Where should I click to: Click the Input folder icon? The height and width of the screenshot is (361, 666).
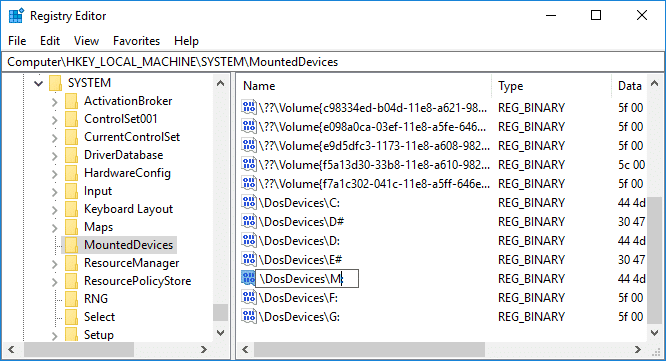71,191
